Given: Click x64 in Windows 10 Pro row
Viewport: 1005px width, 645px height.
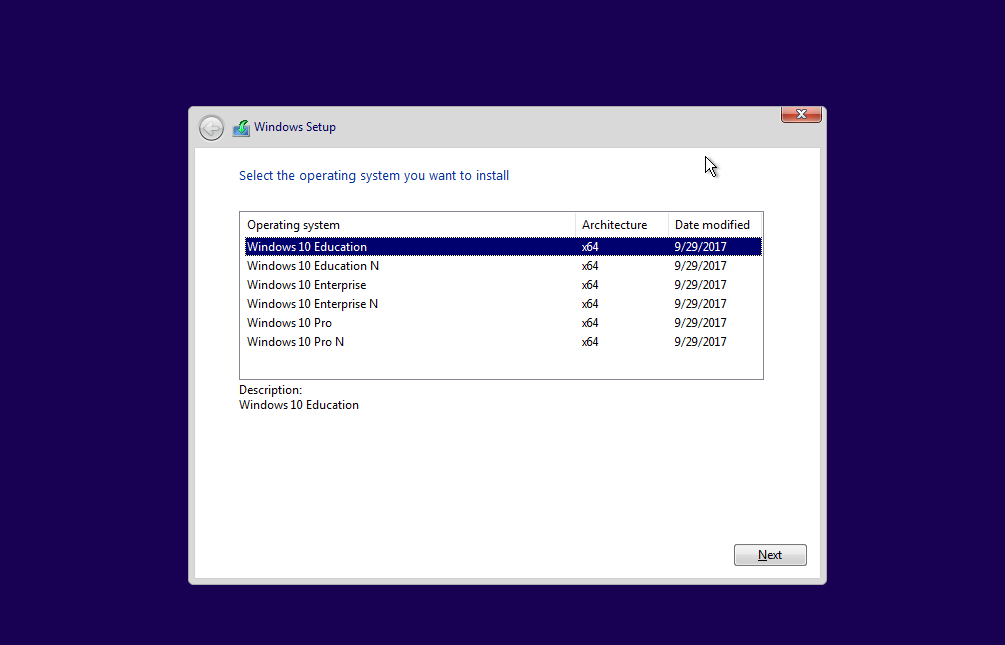Looking at the screenshot, I should [x=590, y=323].
